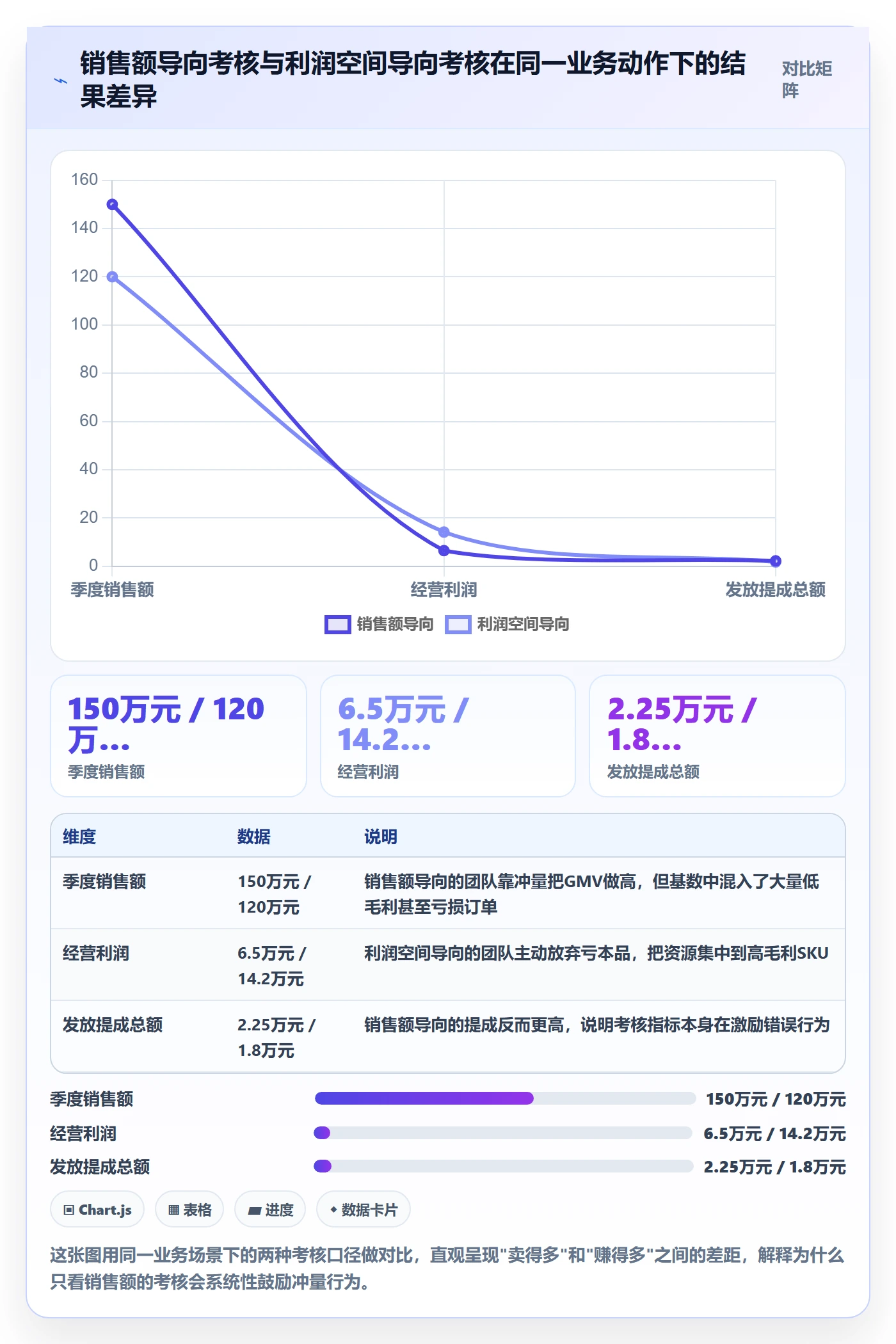Click the 利润空间导向 point above 经营利润

[444, 532]
